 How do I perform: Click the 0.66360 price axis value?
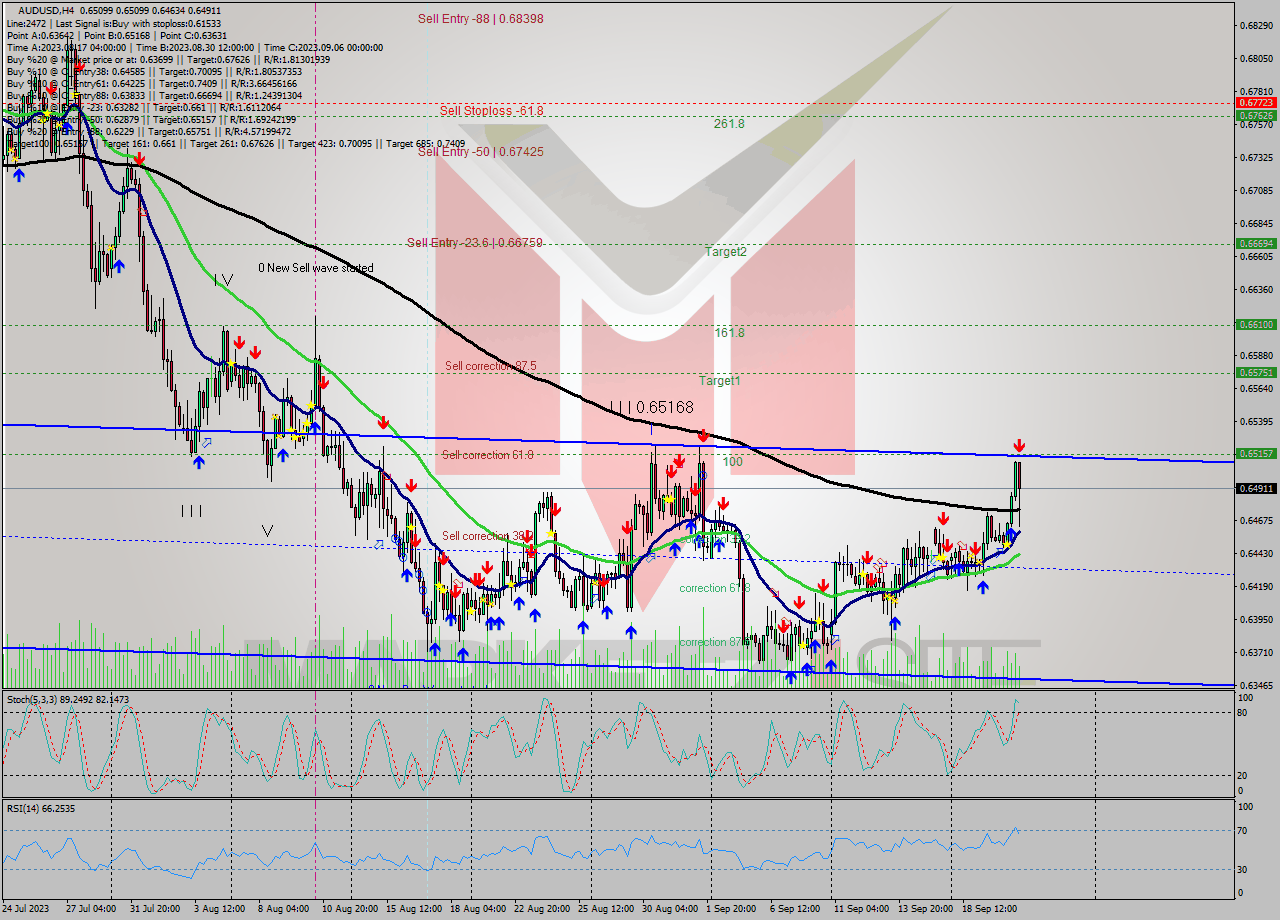click(1255, 290)
